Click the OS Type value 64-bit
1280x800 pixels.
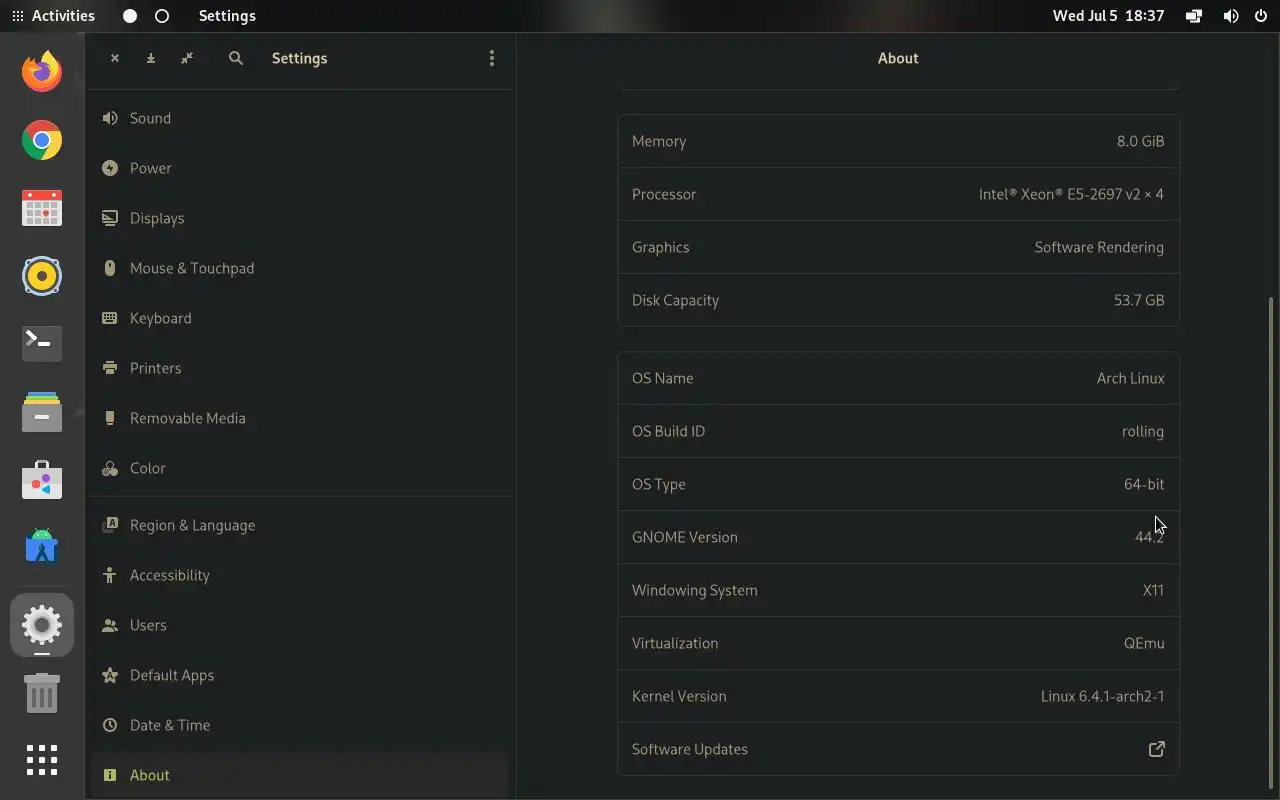pyautogui.click(x=1144, y=484)
